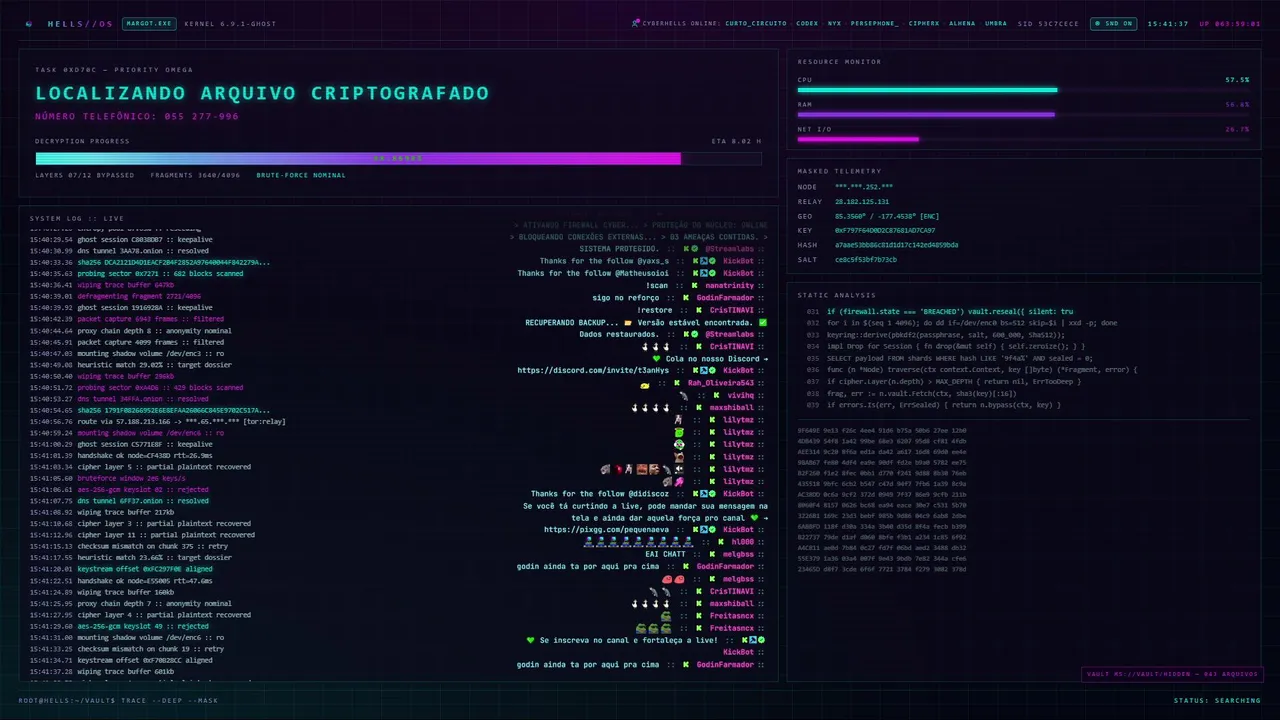The height and width of the screenshot is (720, 1280).
Task: Click the yellow emoji in Rah_Oliveira543's message
Action: point(645,383)
